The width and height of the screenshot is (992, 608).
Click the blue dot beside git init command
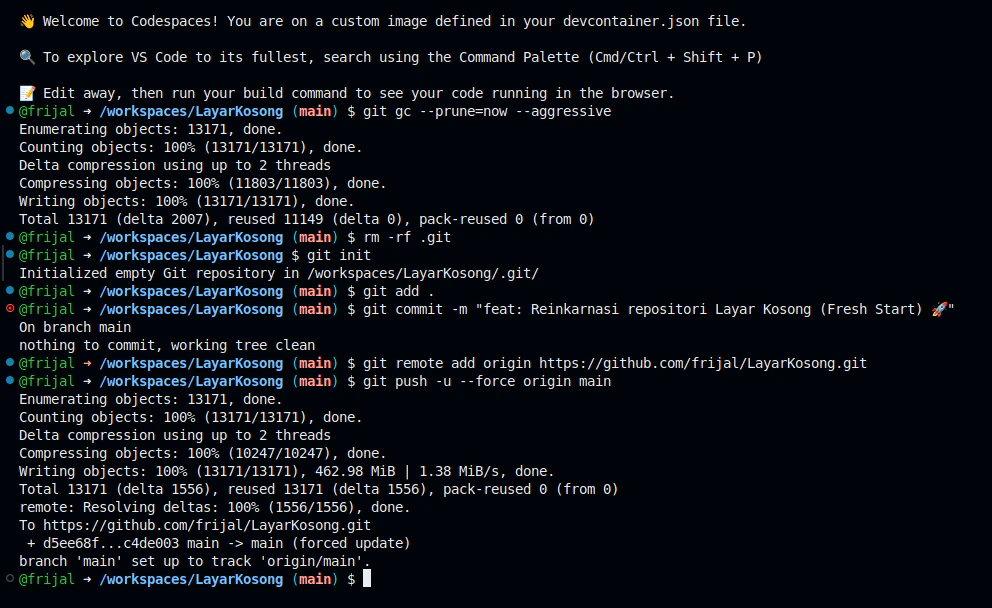(9, 254)
